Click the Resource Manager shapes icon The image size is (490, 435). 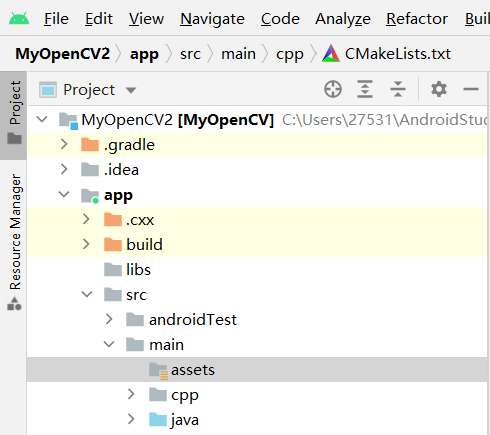tap(14, 304)
